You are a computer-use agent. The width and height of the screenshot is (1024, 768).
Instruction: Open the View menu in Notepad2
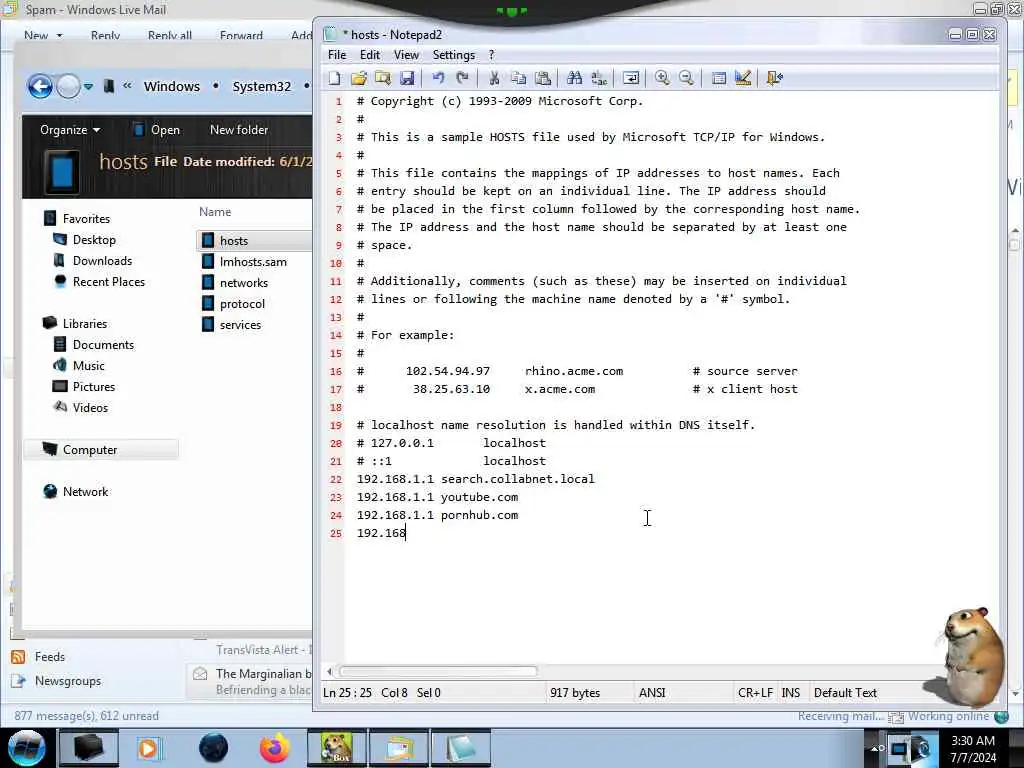pos(406,55)
